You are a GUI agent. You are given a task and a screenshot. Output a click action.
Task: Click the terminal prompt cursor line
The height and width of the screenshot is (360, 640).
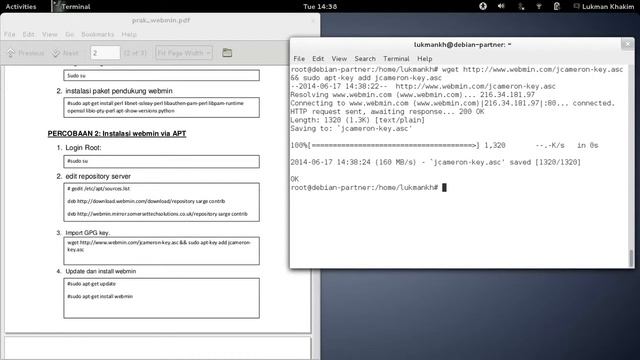point(369,187)
